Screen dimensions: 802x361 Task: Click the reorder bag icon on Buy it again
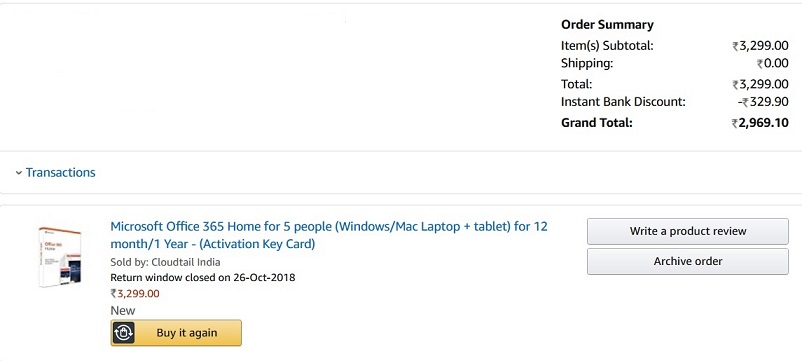[123, 333]
